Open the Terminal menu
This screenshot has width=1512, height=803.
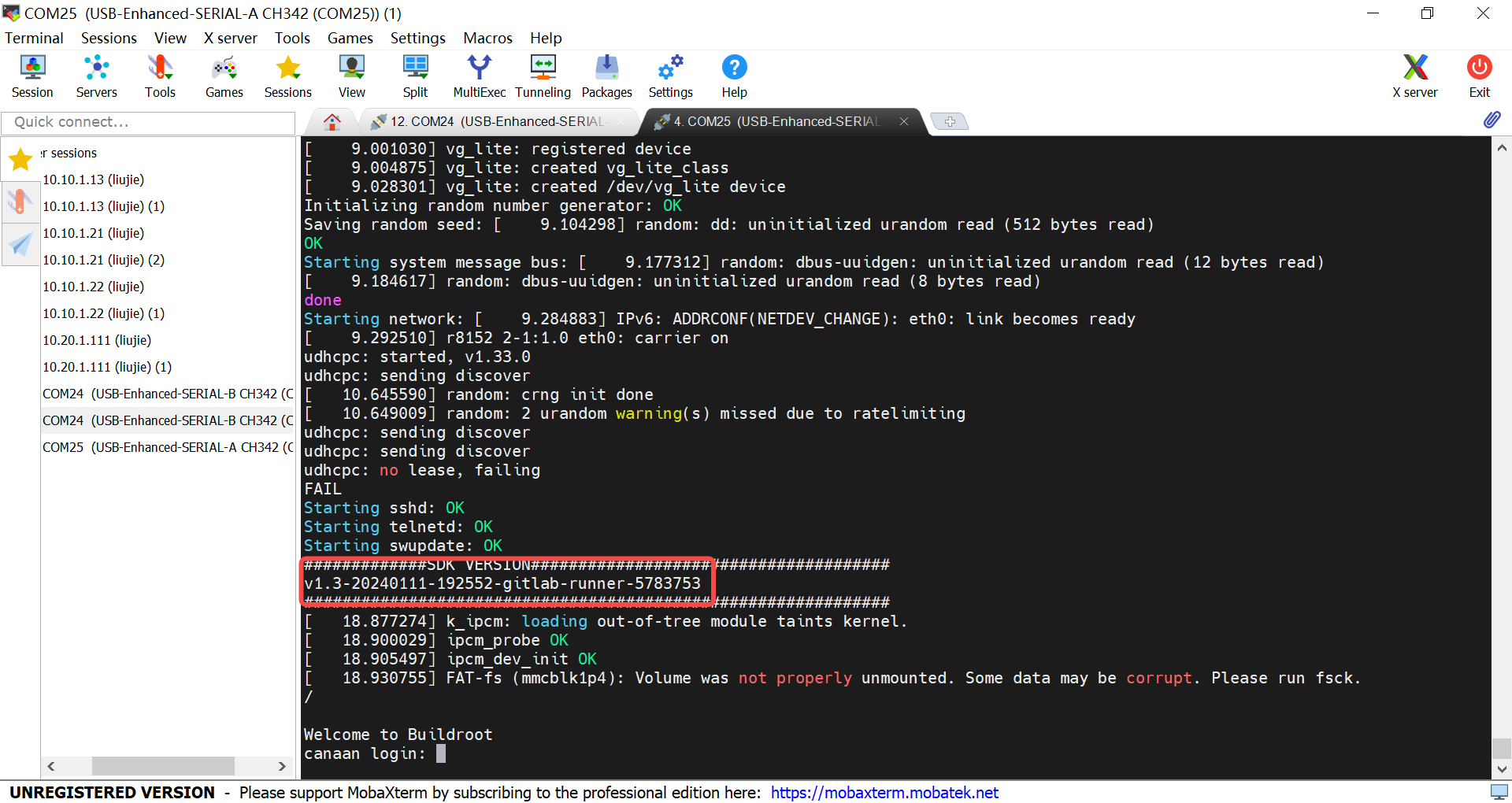(34, 38)
